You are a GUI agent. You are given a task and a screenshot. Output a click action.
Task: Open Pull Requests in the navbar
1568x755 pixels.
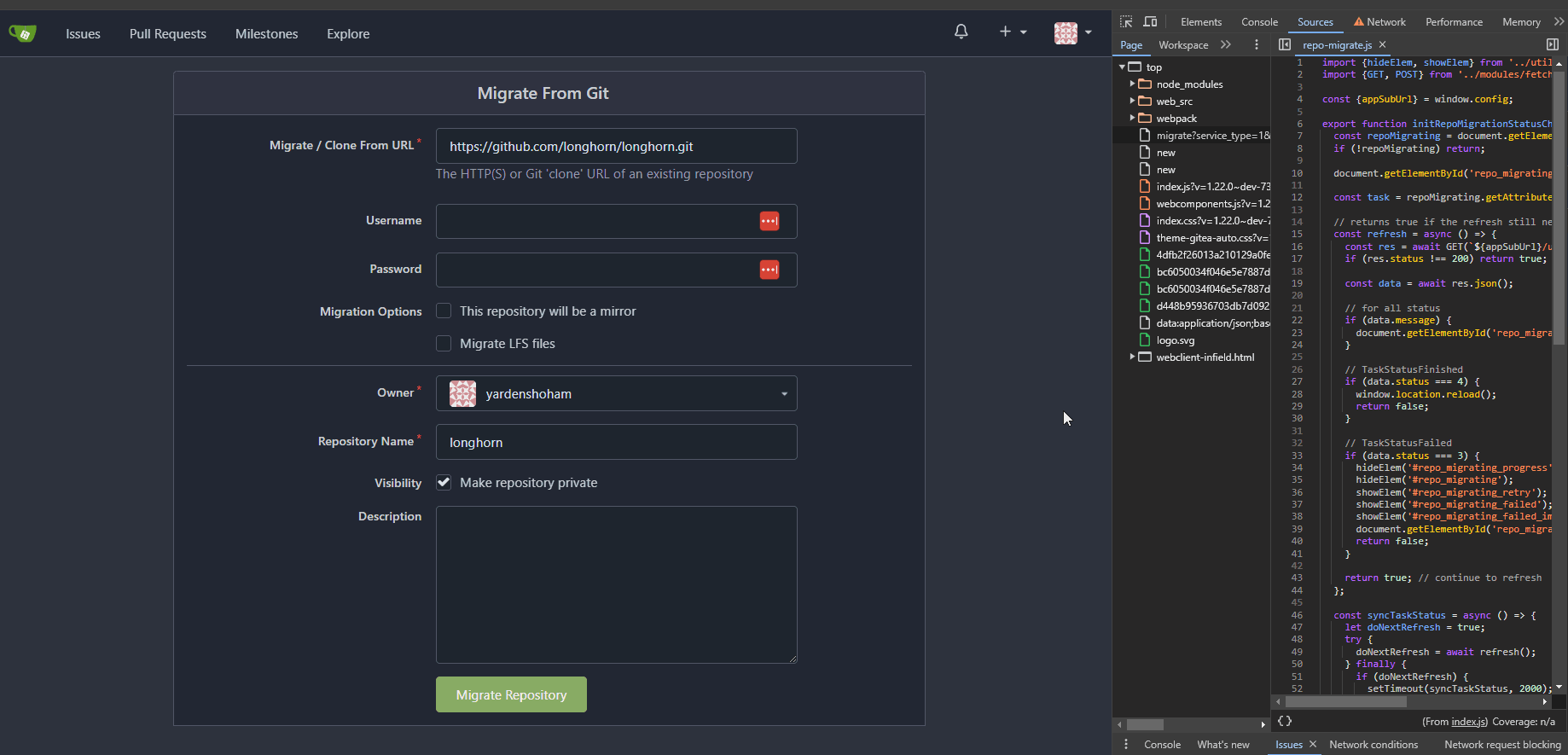point(168,34)
